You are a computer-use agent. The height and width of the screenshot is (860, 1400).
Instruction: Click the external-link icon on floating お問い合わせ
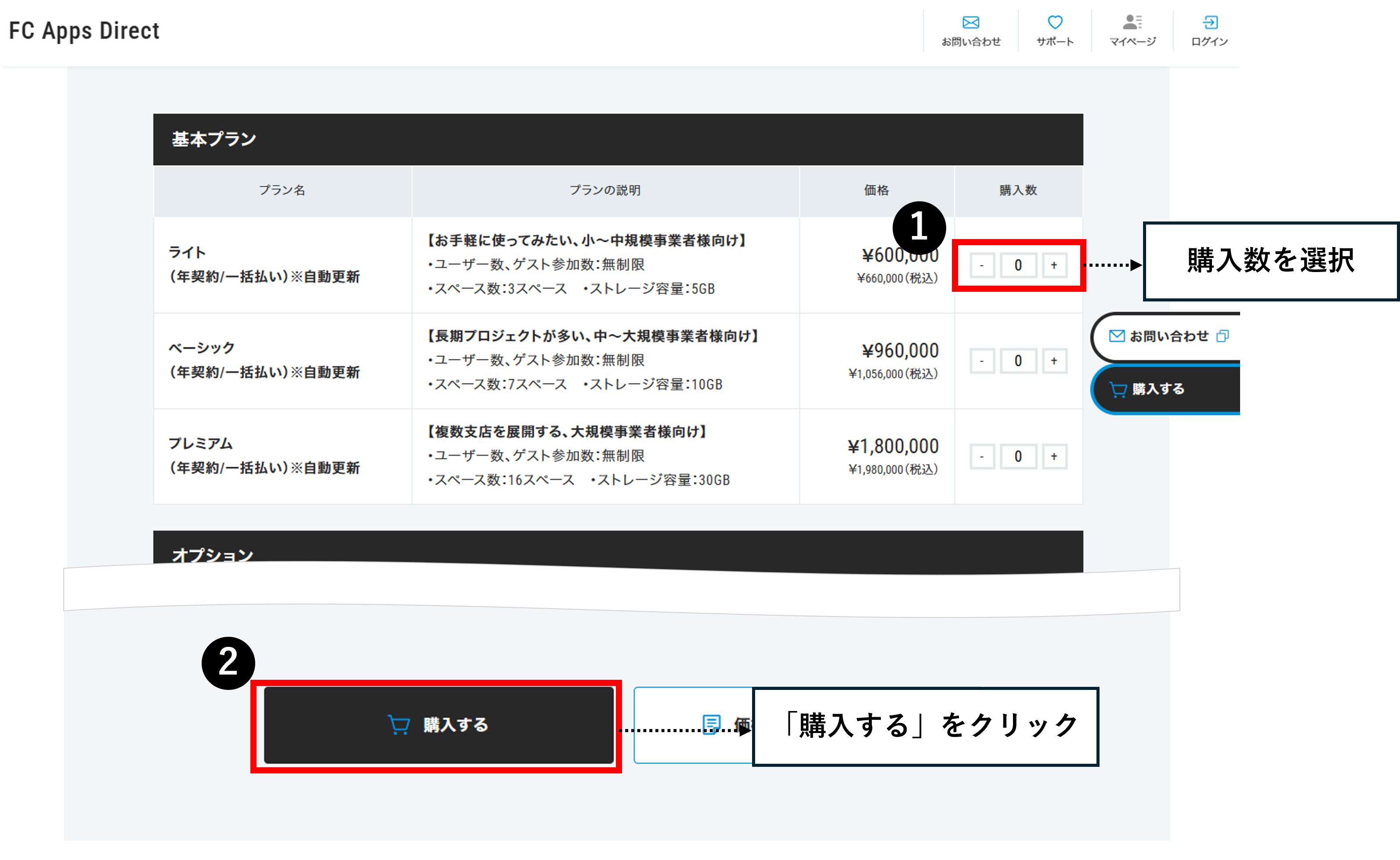(x=1222, y=336)
